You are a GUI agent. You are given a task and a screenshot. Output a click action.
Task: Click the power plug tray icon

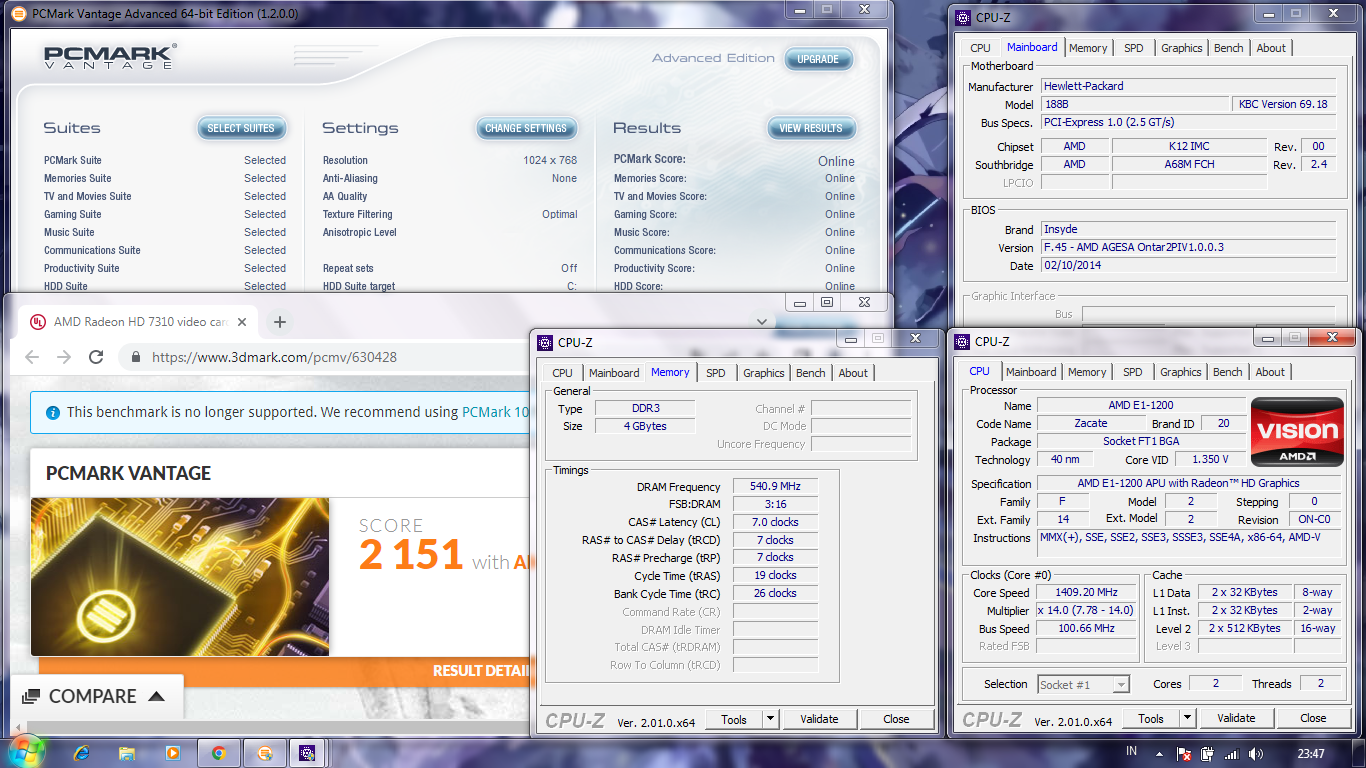click(1208, 754)
